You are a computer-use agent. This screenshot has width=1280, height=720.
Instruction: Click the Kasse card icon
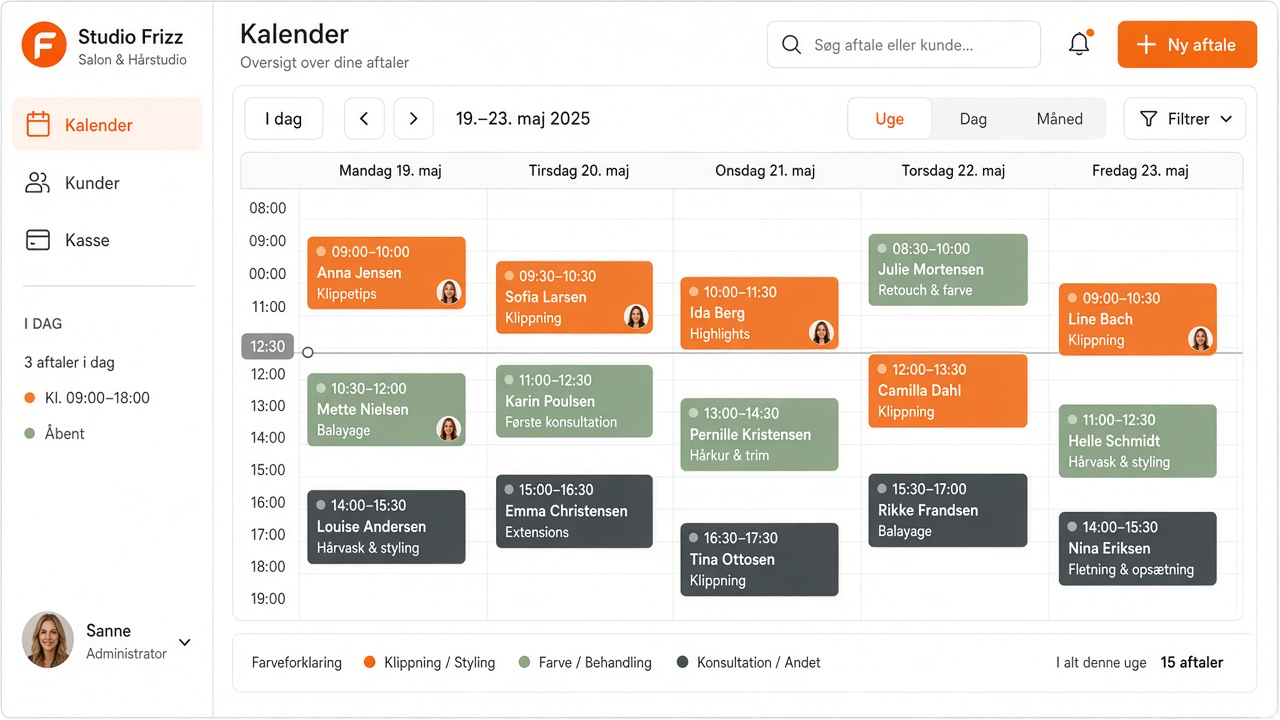coord(38,240)
